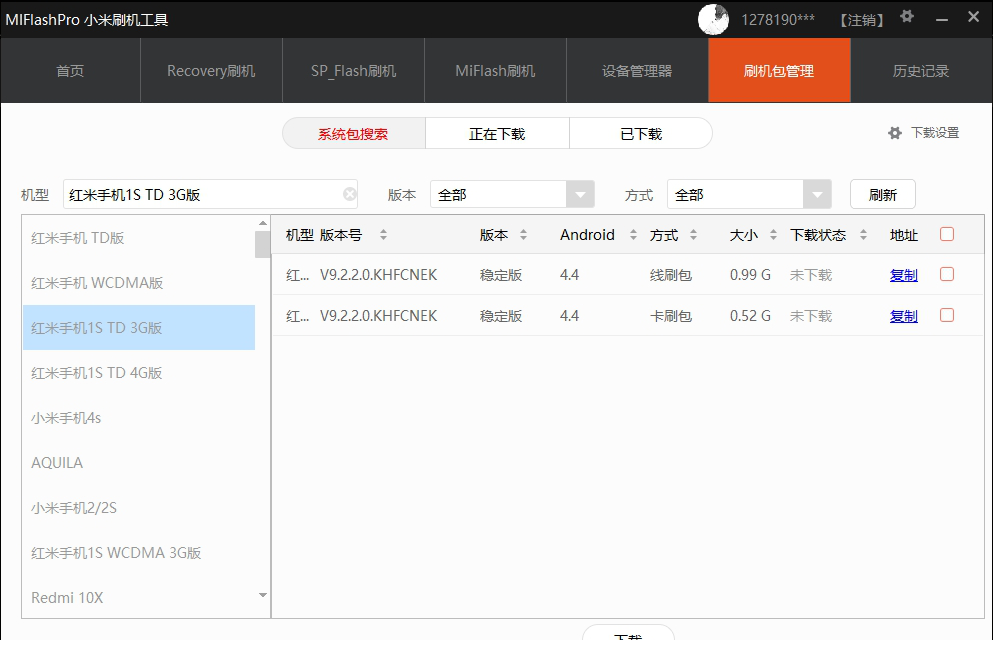The height and width of the screenshot is (665, 993).
Task: Click the 0.52 G size cell
Action: pos(750,315)
